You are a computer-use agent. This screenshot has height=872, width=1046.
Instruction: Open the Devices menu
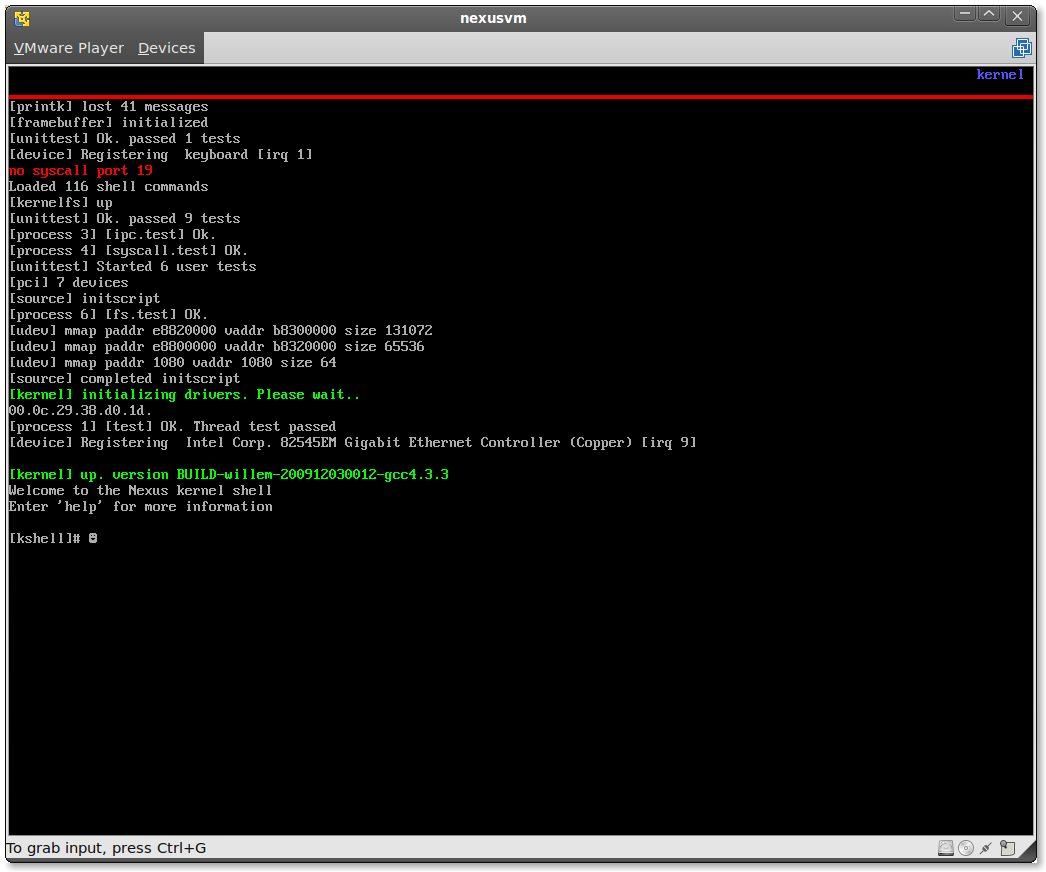[166, 48]
